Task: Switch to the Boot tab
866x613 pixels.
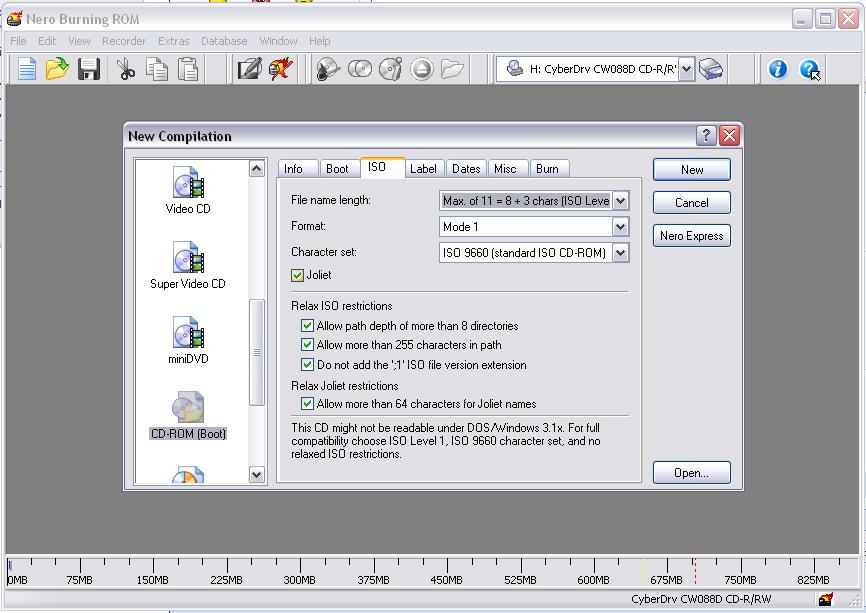Action: [x=340, y=169]
